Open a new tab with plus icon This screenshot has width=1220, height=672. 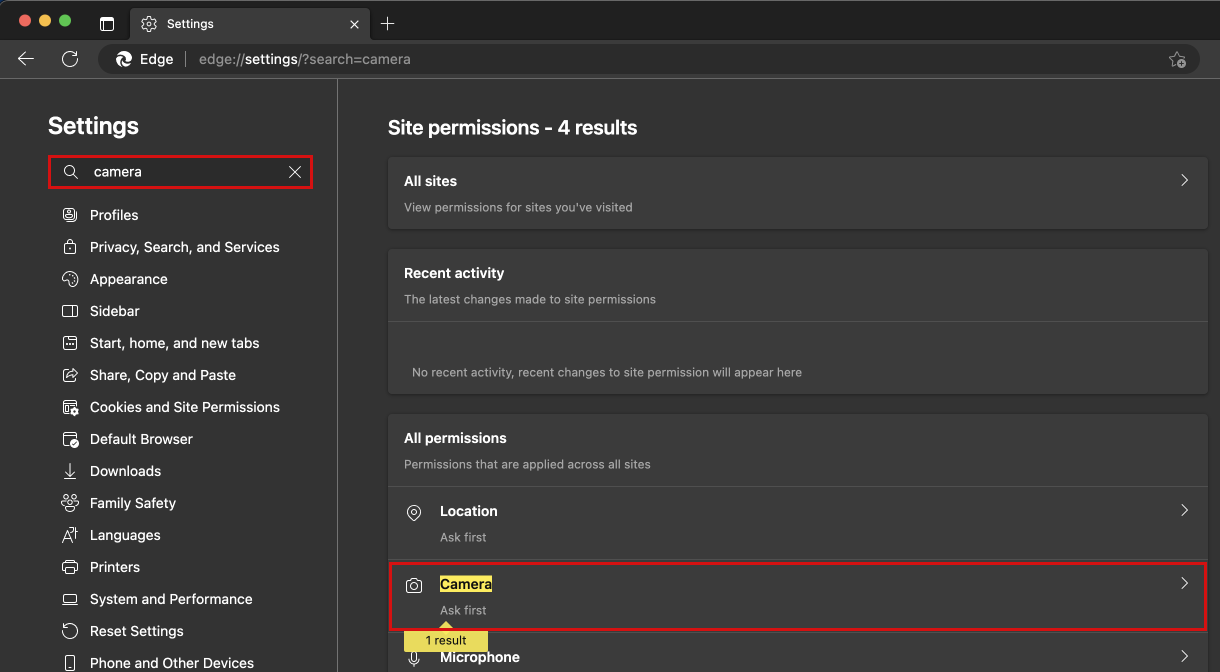click(388, 23)
